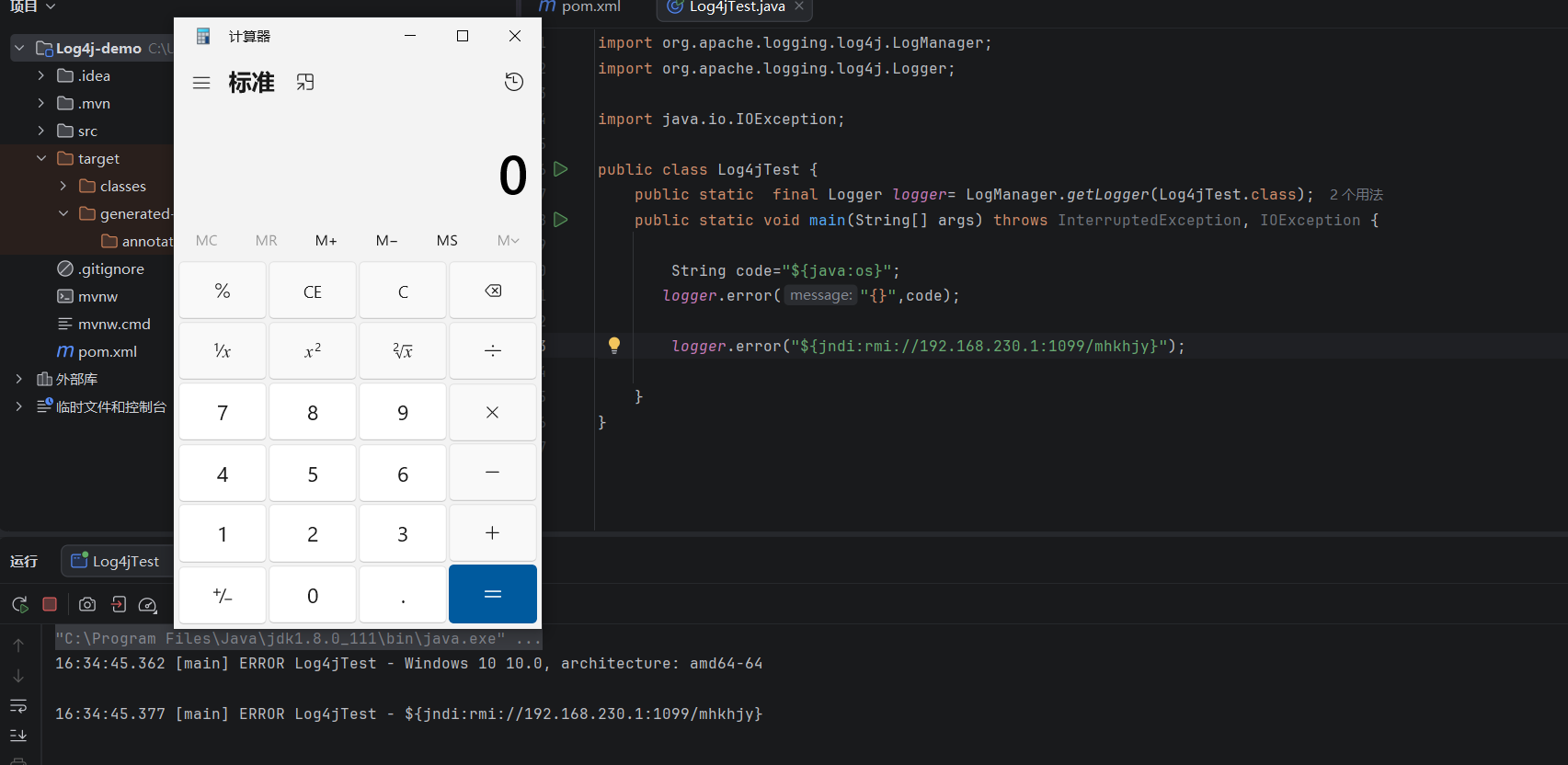Click the profiler gauge icon in run toolbar
Image resolution: width=1568 pixels, height=765 pixels.
(x=148, y=604)
